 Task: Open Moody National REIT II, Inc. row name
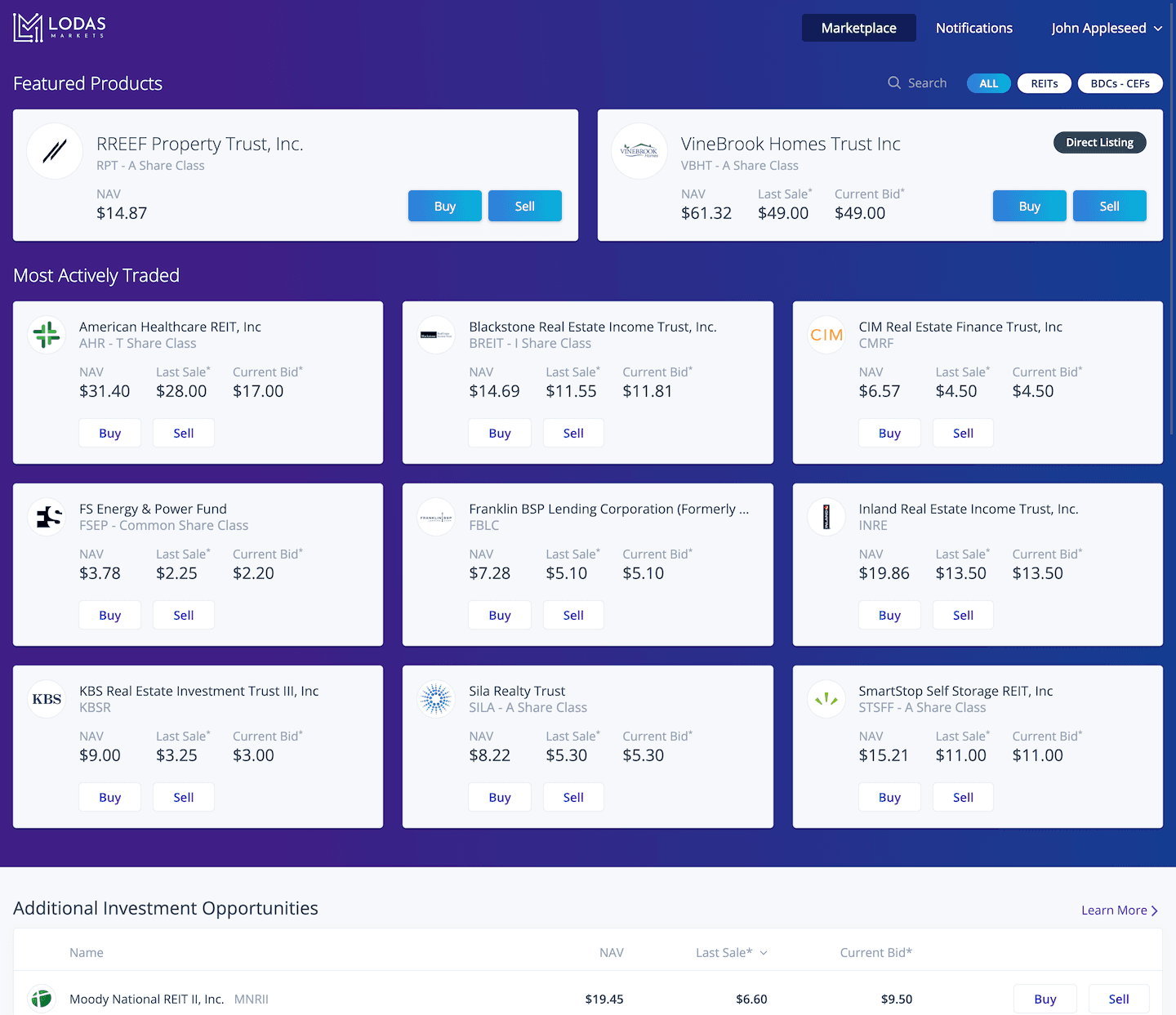coord(147,999)
